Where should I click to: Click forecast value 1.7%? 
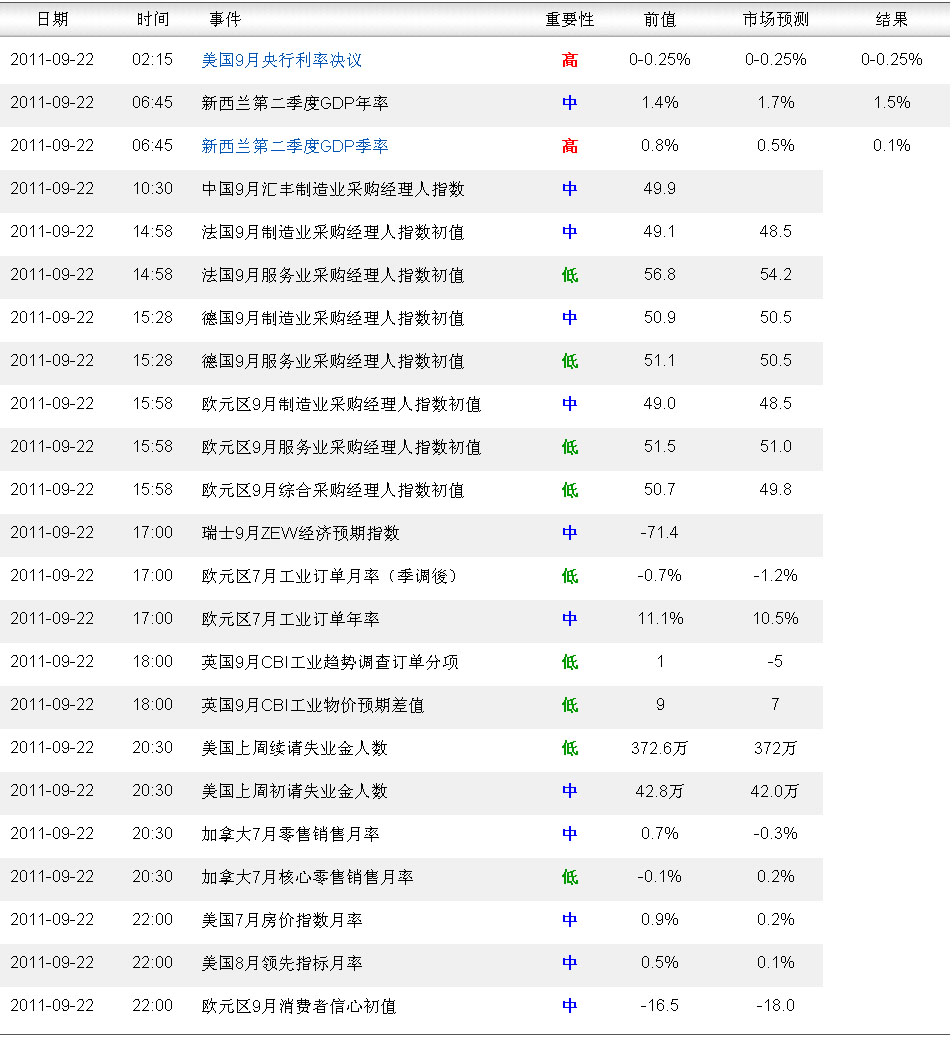point(775,102)
